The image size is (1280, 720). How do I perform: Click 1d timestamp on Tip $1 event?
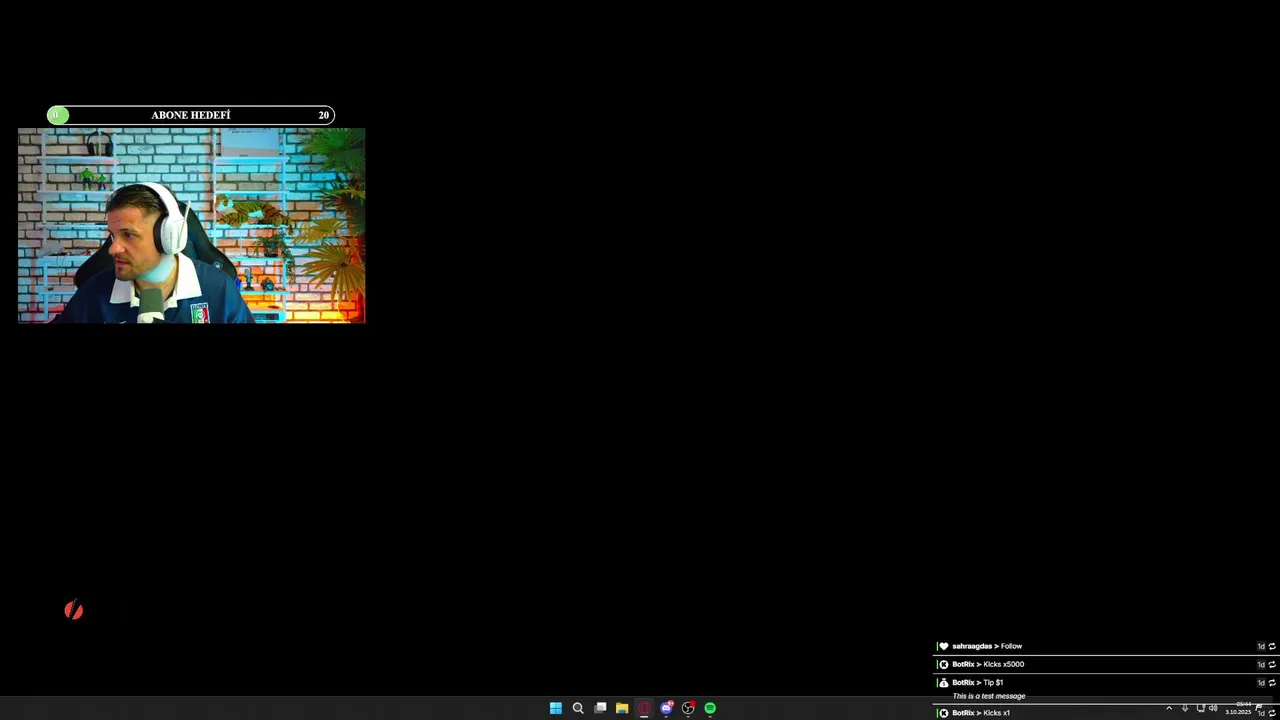tap(1261, 683)
